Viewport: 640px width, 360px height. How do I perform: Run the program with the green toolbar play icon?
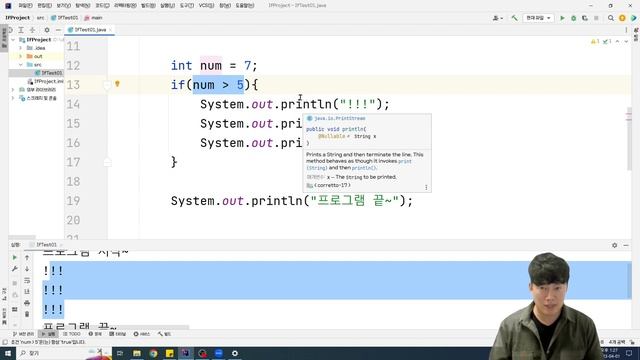coord(562,18)
